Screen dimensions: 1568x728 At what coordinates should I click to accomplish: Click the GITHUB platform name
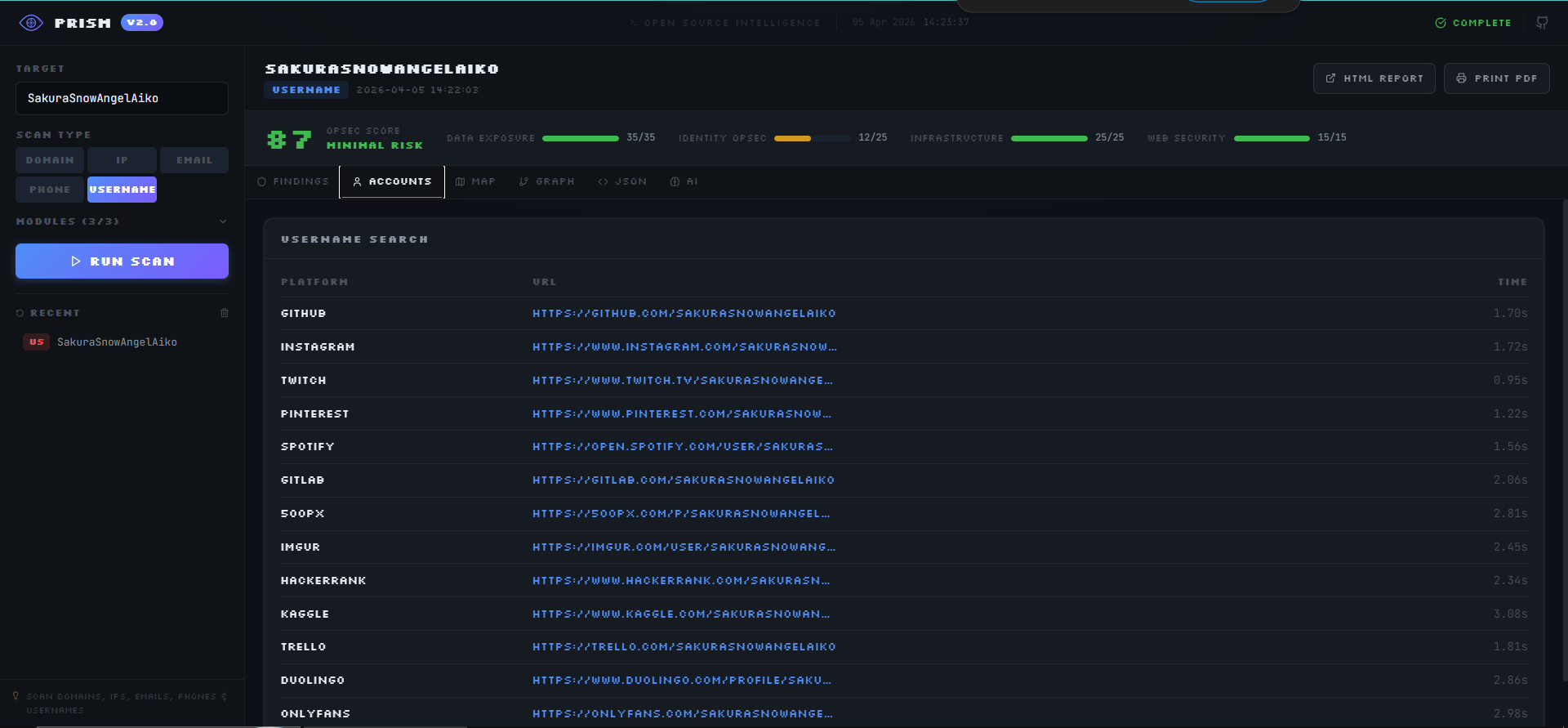[x=303, y=314]
